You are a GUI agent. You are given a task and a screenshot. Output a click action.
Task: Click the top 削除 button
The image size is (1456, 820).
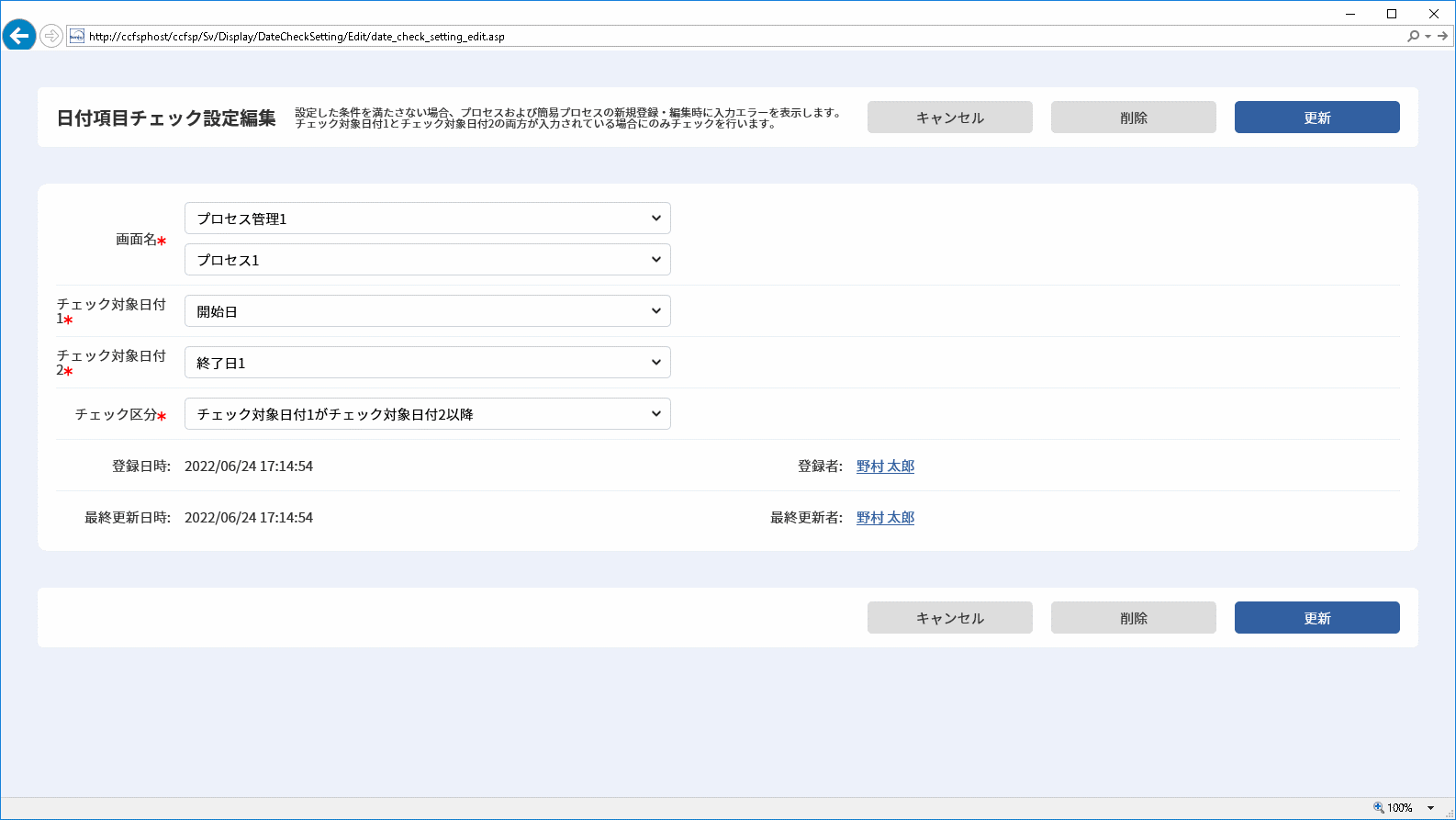tap(1134, 118)
